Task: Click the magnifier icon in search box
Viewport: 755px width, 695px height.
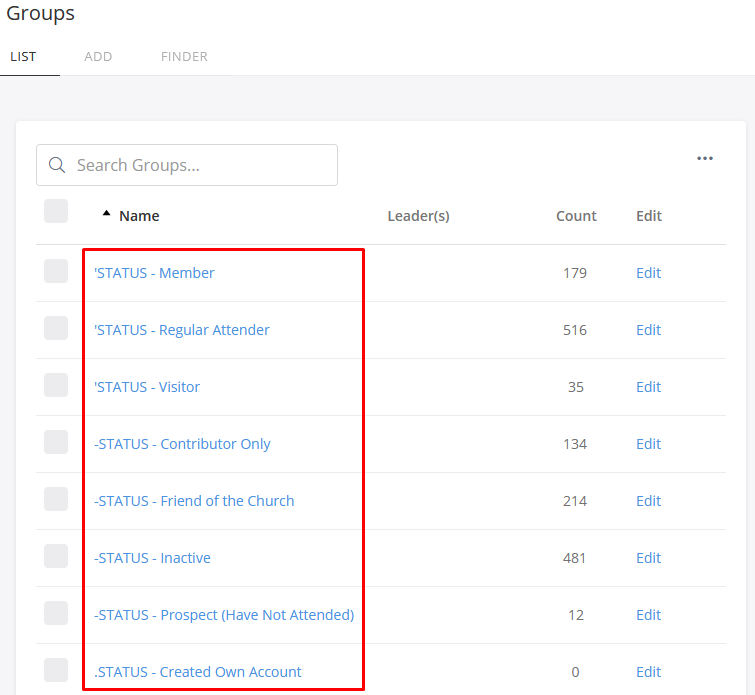Action: (57, 165)
